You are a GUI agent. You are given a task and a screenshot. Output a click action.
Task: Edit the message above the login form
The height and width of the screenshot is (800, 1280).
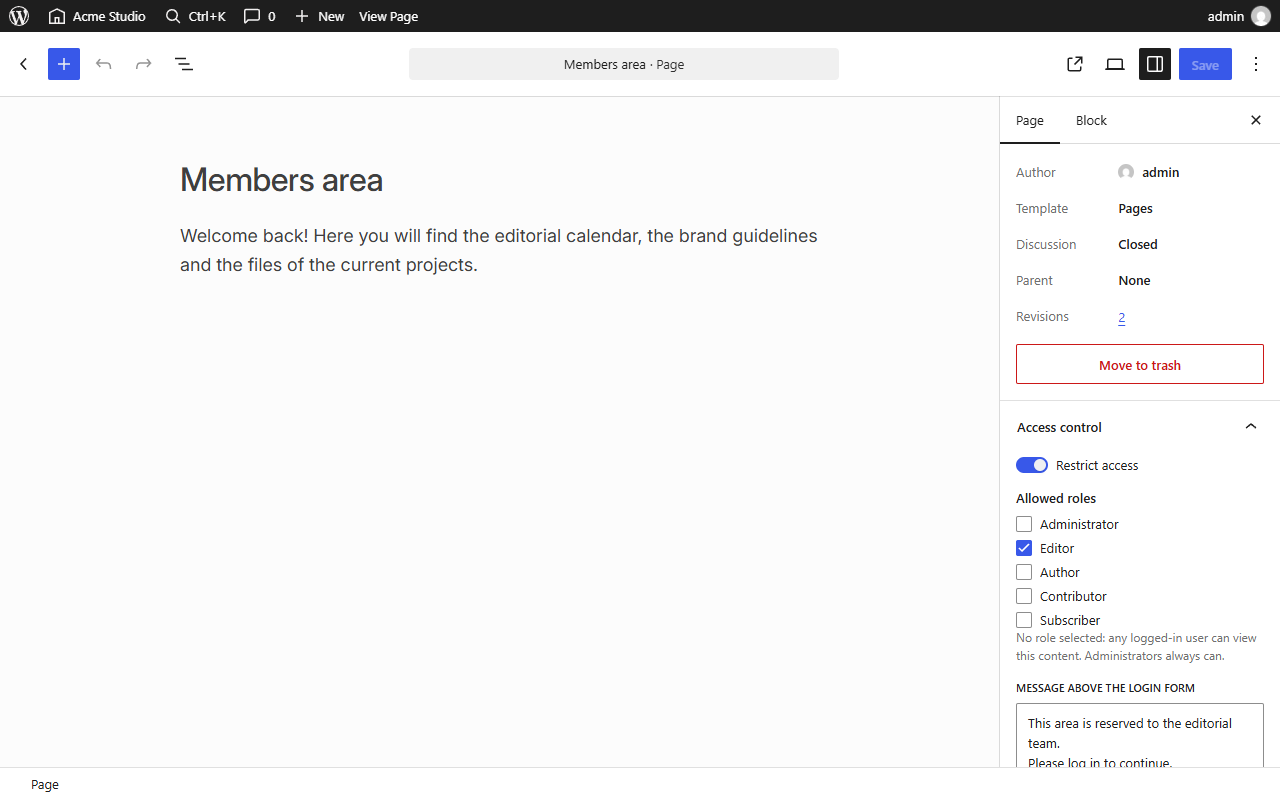coord(1140,736)
